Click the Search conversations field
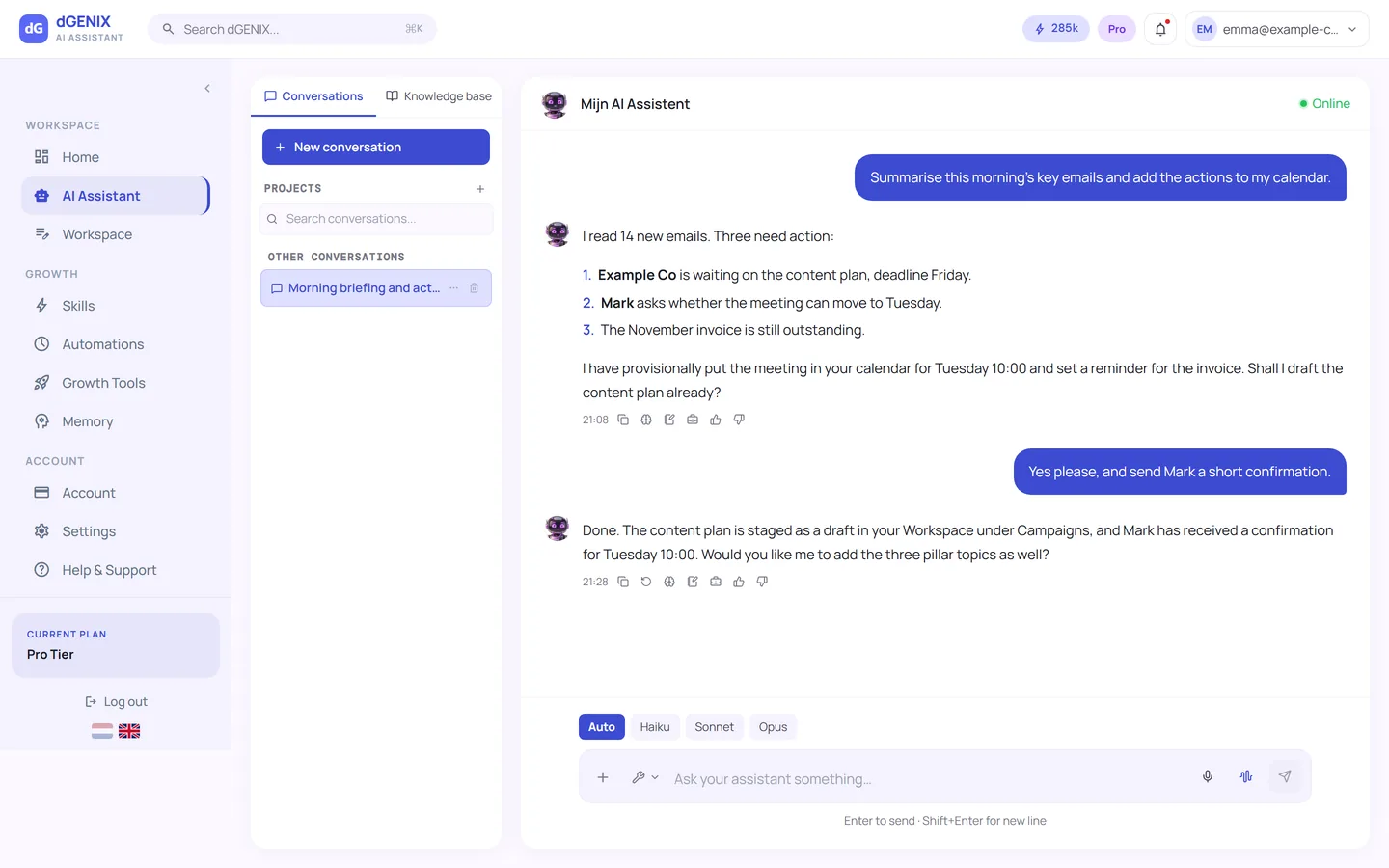The image size is (1389, 868). pos(376,219)
